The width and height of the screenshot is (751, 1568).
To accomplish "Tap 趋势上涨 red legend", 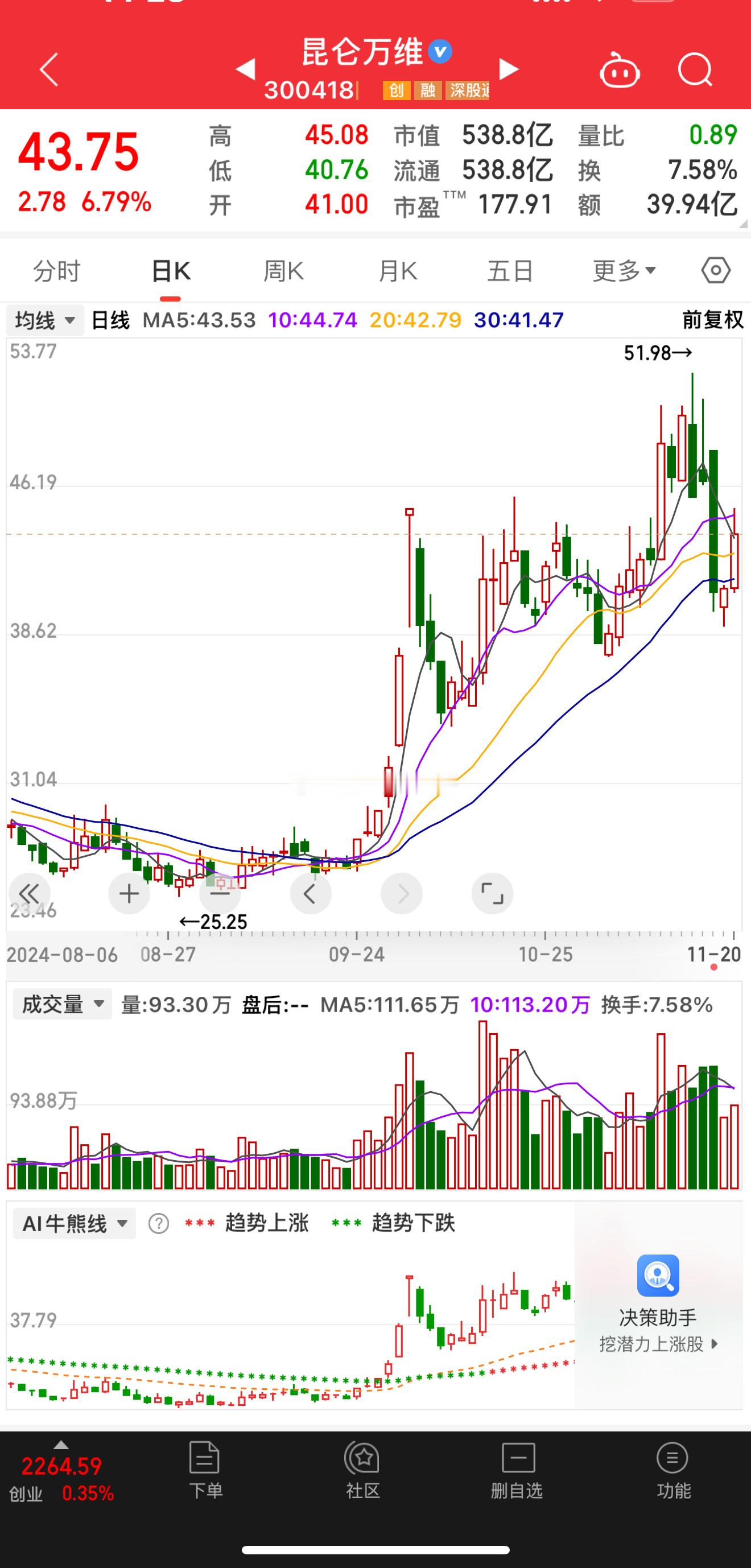I will (x=246, y=1223).
